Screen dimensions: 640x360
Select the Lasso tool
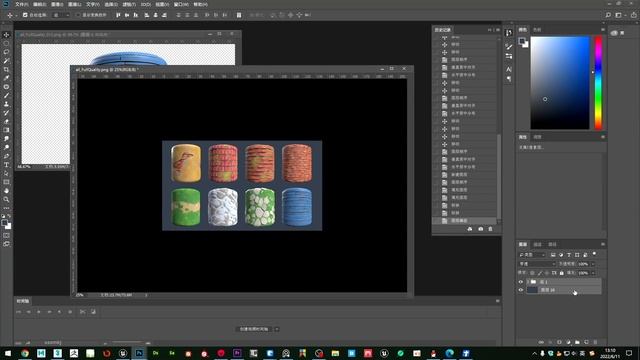click(x=6, y=52)
